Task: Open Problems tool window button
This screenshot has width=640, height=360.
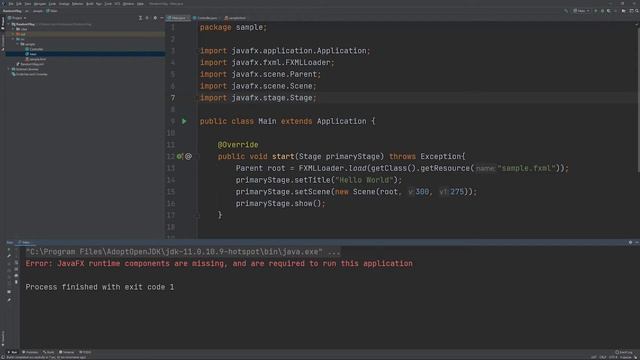Action: tap(30, 352)
